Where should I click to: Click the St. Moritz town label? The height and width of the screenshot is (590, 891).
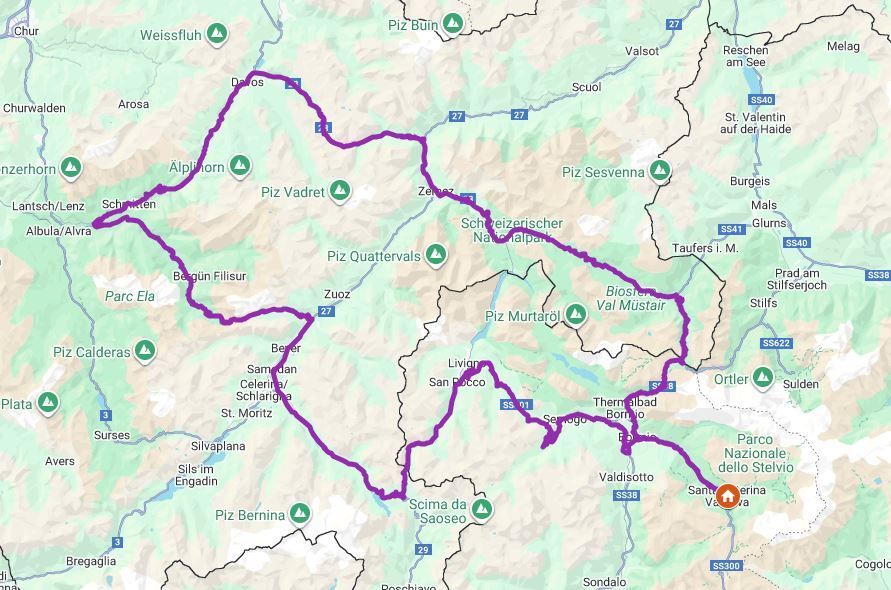[247, 413]
